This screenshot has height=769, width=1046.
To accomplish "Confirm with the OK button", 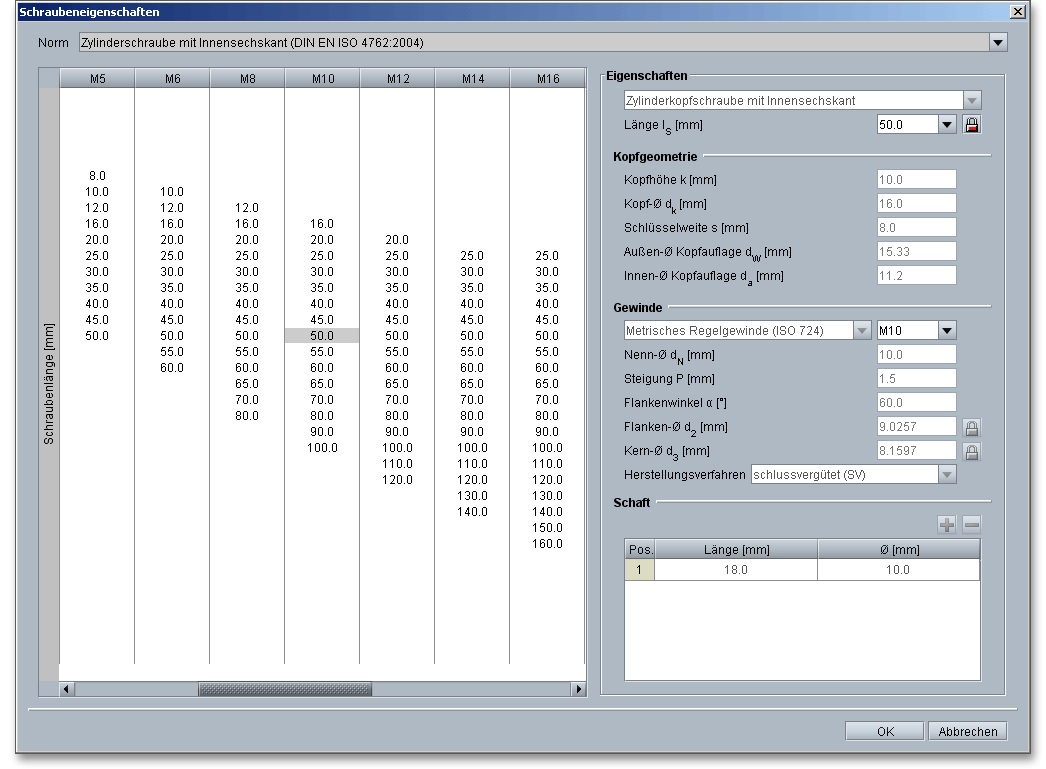I will coord(884,731).
